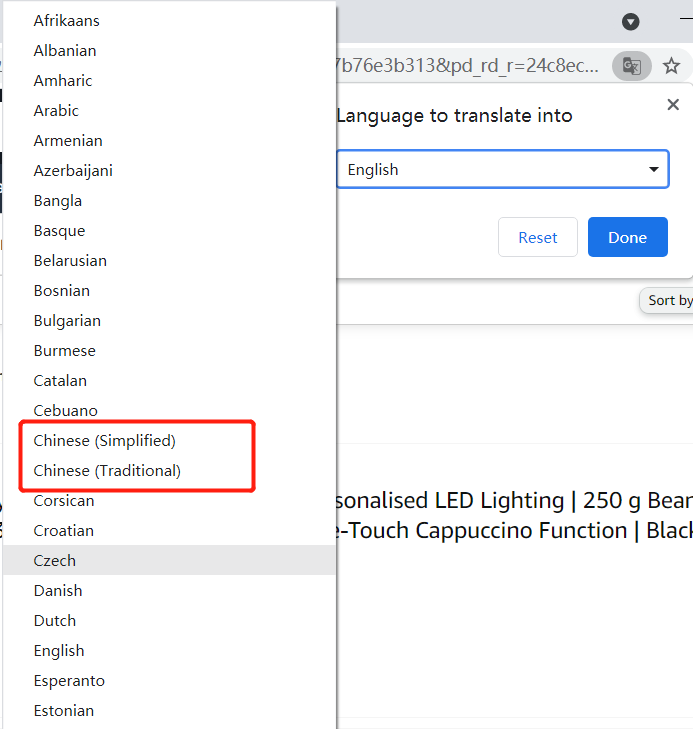Select Bulgarian in the list
The image size is (693, 729).
point(169,321)
